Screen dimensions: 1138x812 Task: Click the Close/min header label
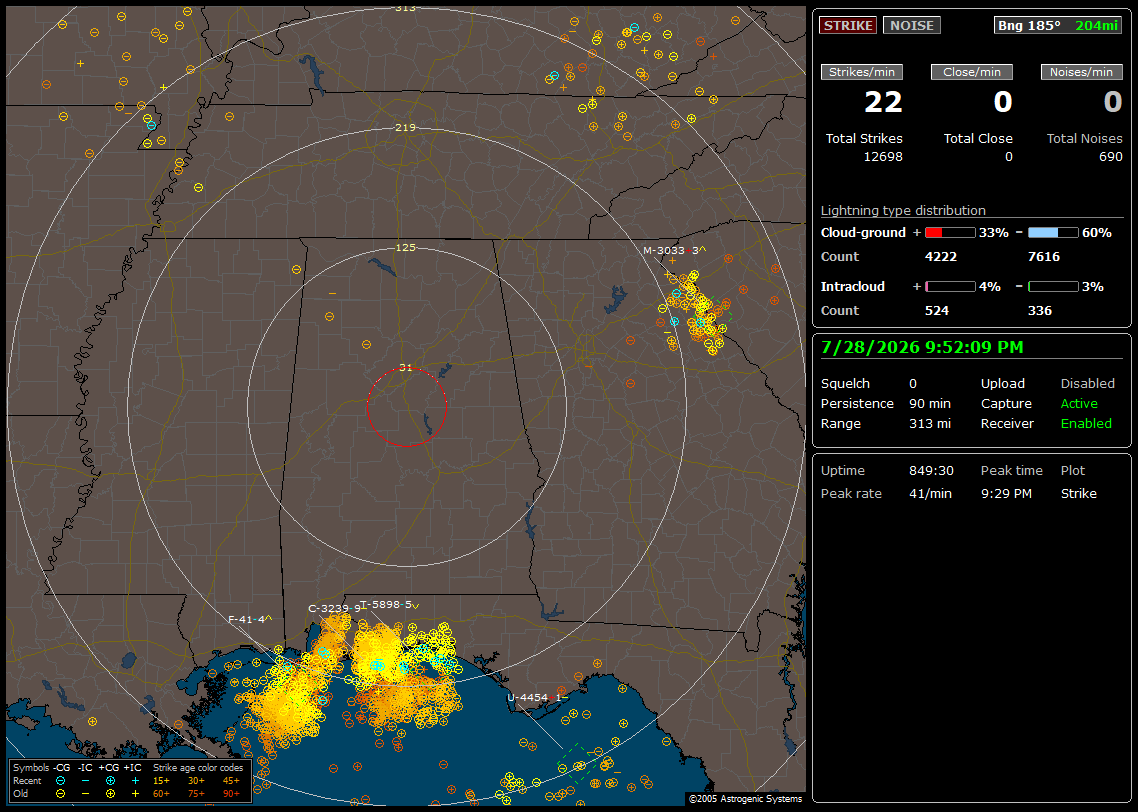click(x=972, y=72)
